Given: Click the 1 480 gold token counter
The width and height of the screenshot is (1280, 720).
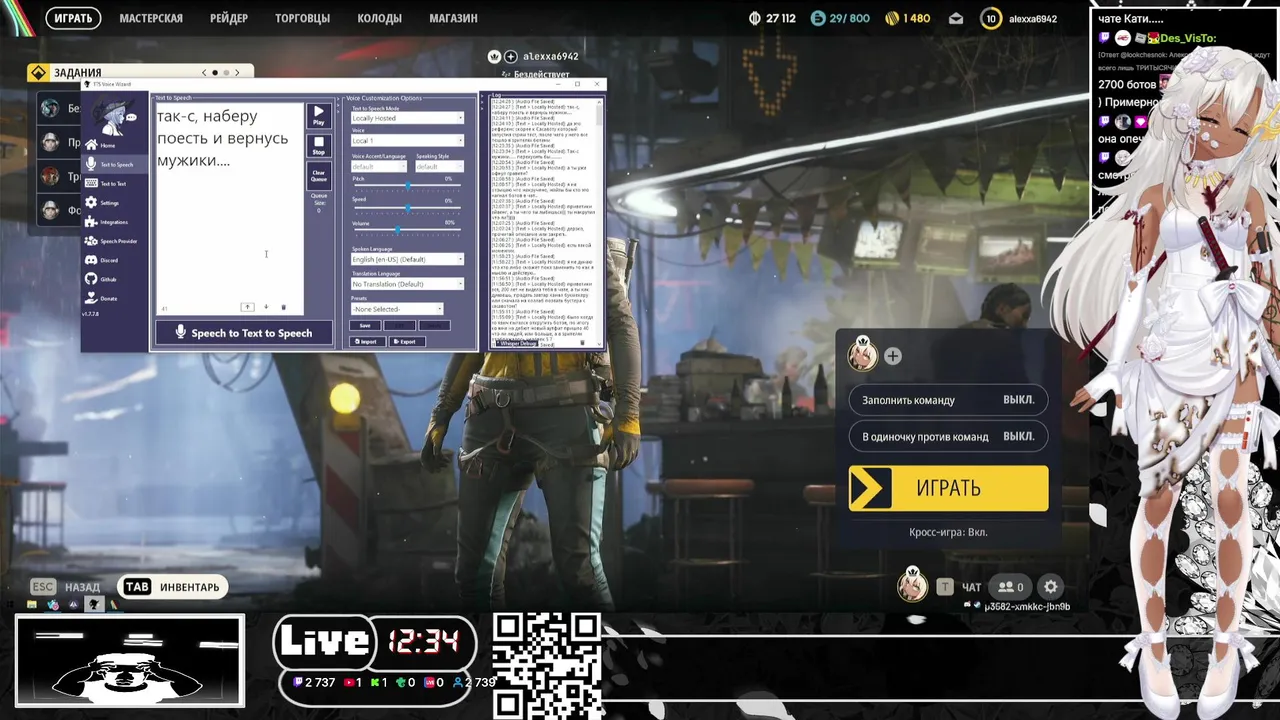Looking at the screenshot, I should [906, 18].
